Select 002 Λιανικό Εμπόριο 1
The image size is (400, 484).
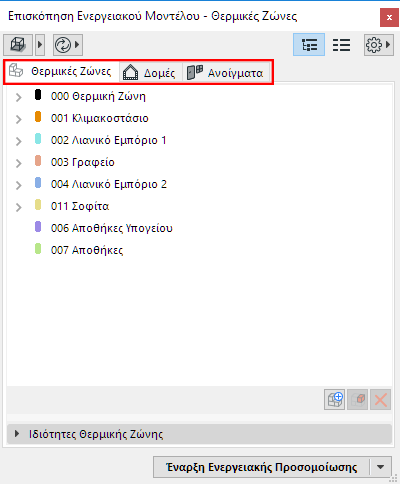[109, 140]
